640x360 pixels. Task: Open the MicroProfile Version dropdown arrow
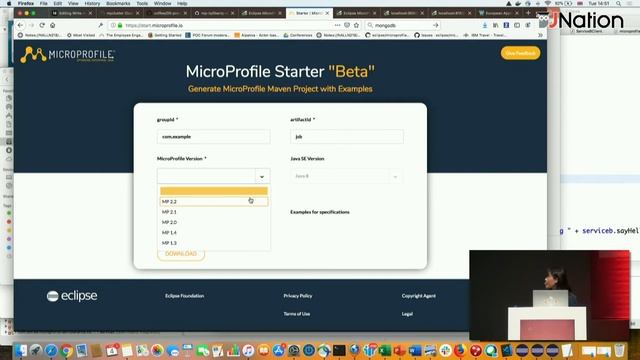[x=262, y=176]
